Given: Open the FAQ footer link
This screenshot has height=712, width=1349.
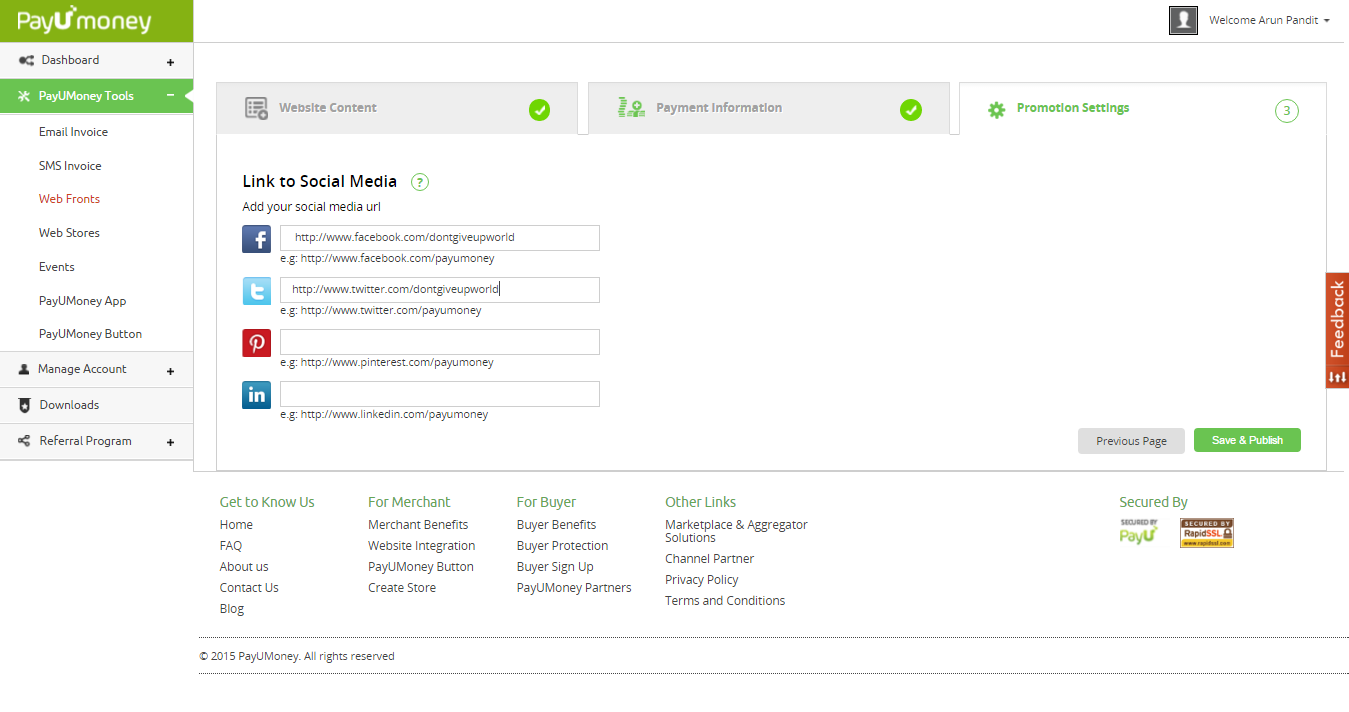Looking at the screenshot, I should (x=231, y=546).
